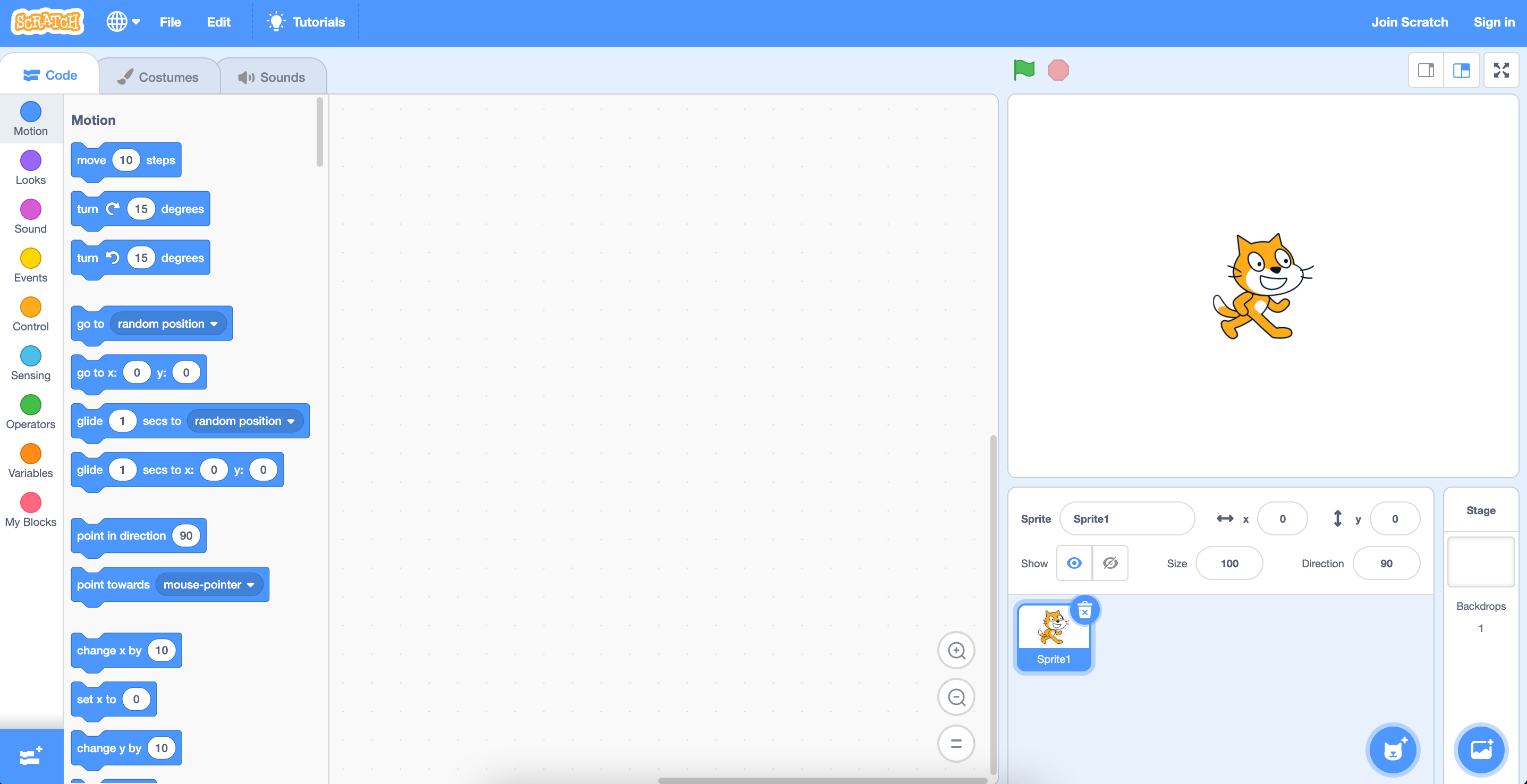Switch to the small stage layout
This screenshot has height=784, width=1527.
pyautogui.click(x=1426, y=71)
